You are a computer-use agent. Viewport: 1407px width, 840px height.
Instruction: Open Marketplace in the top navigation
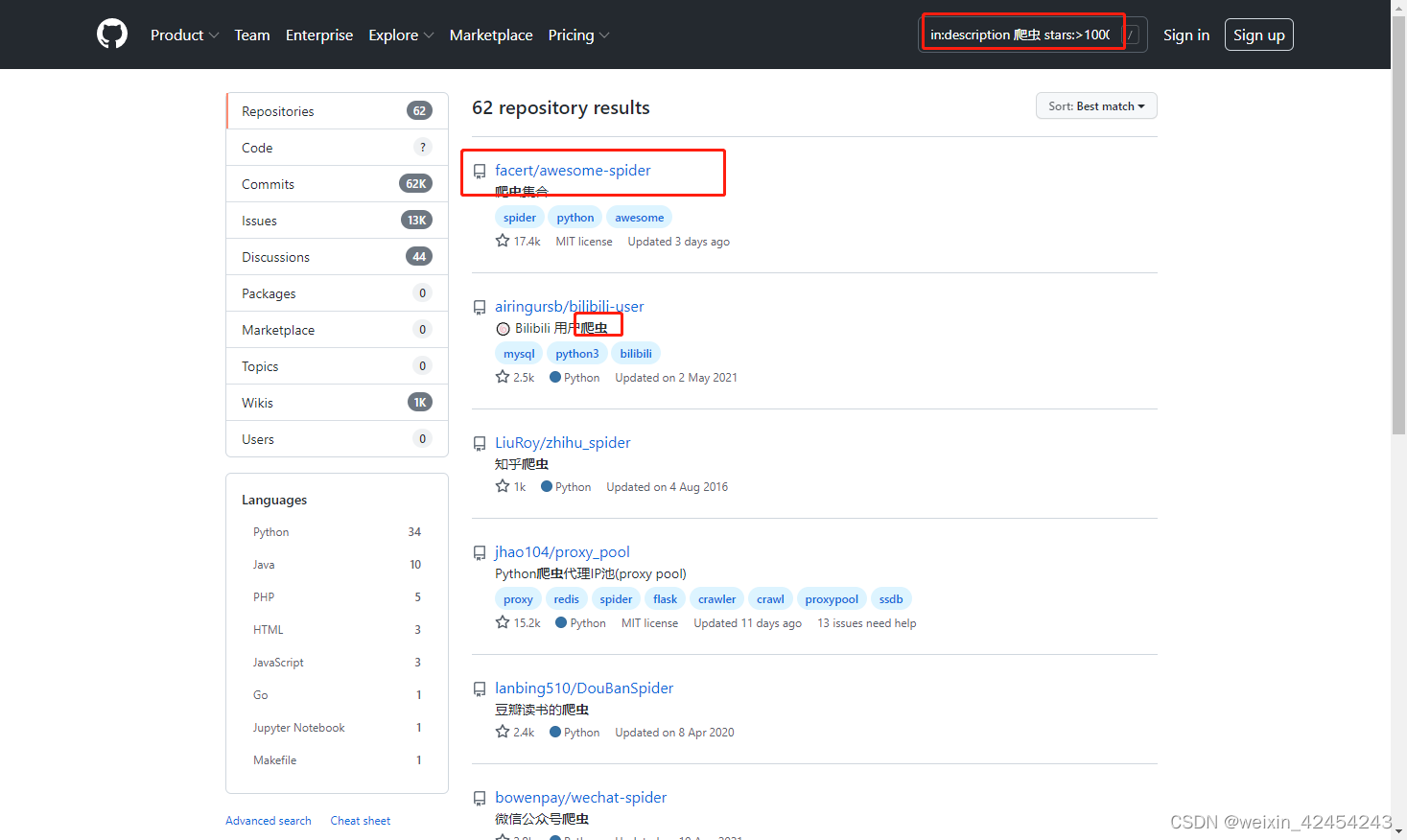pos(491,35)
